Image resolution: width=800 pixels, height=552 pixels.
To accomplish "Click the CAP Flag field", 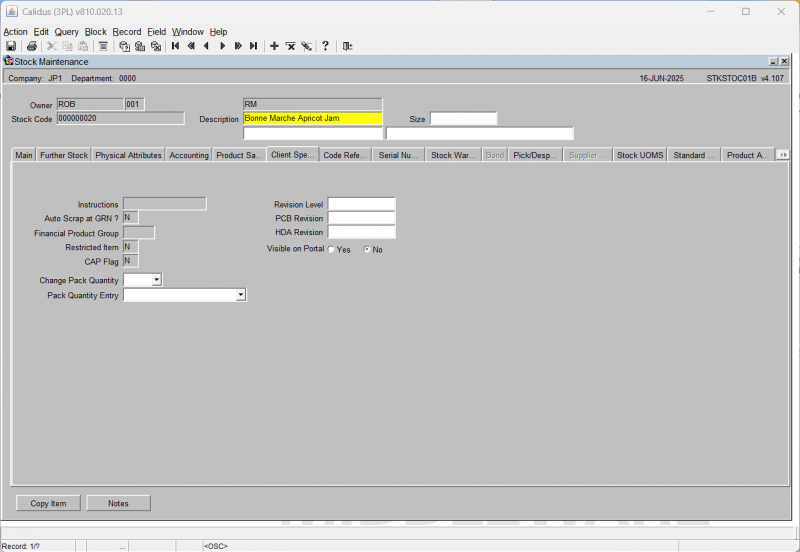I will 131,261.
